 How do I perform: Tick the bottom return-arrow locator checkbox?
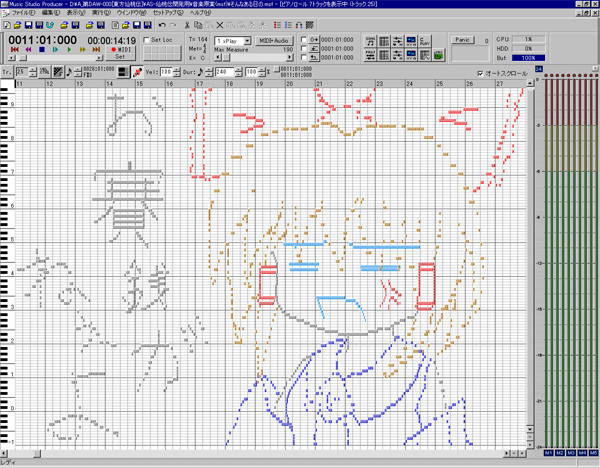[304, 57]
